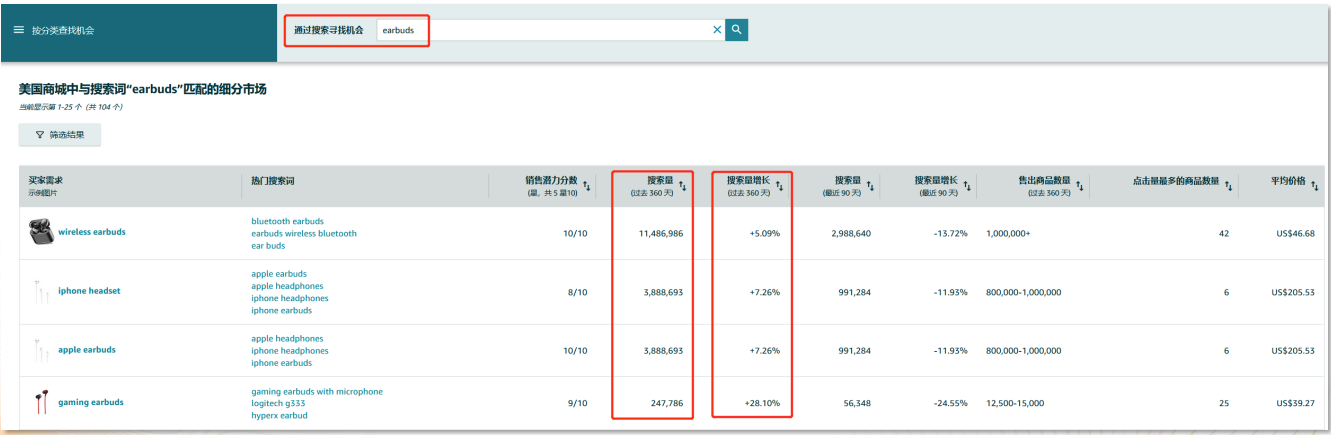Click the ear buds search term

[x=268, y=245]
